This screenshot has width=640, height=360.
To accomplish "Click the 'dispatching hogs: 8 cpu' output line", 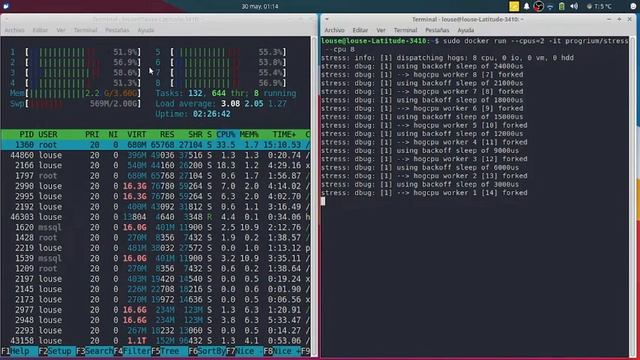I will 447,58.
